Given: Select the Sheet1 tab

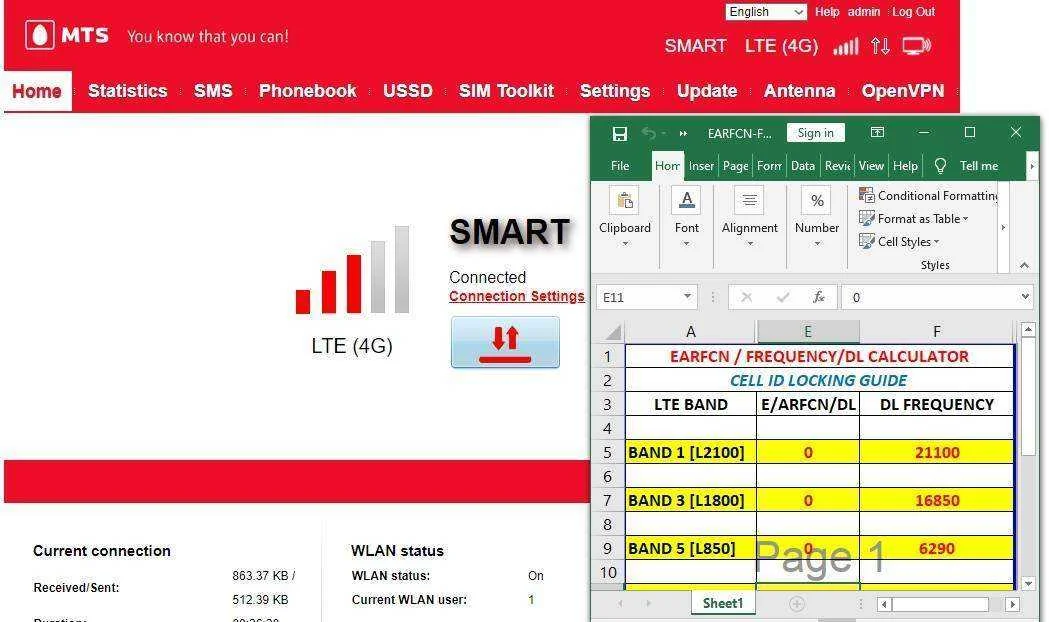Looking at the screenshot, I should click(723, 603).
